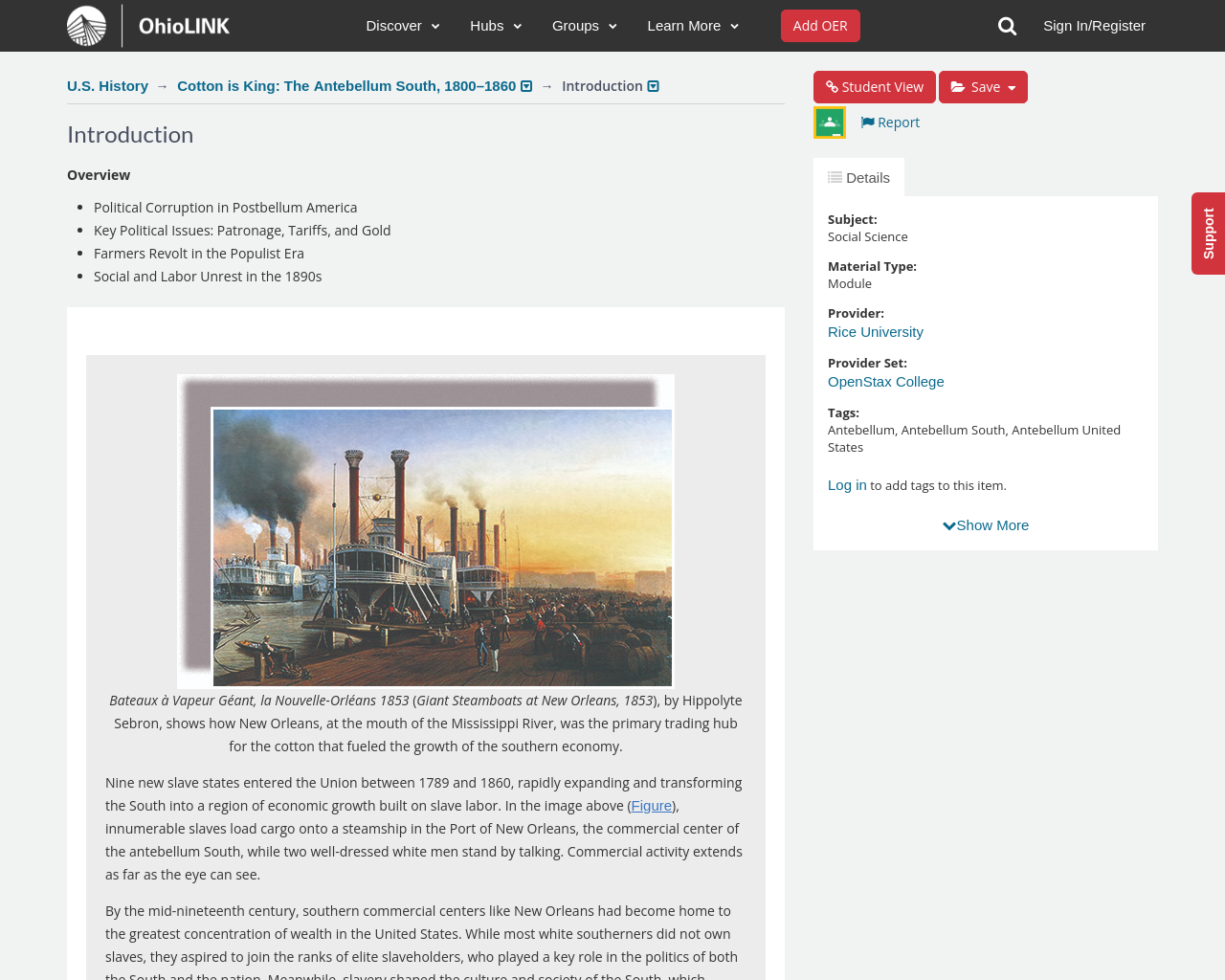This screenshot has height=980, width=1225.
Task: Open the Save folder dropdown
Action: (x=983, y=87)
